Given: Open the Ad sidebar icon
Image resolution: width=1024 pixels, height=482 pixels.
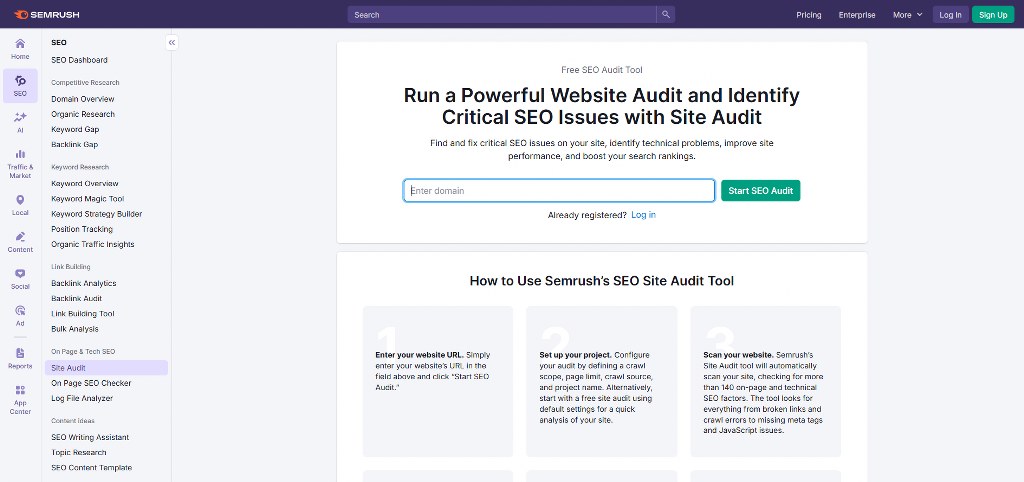Looking at the screenshot, I should click(x=20, y=315).
